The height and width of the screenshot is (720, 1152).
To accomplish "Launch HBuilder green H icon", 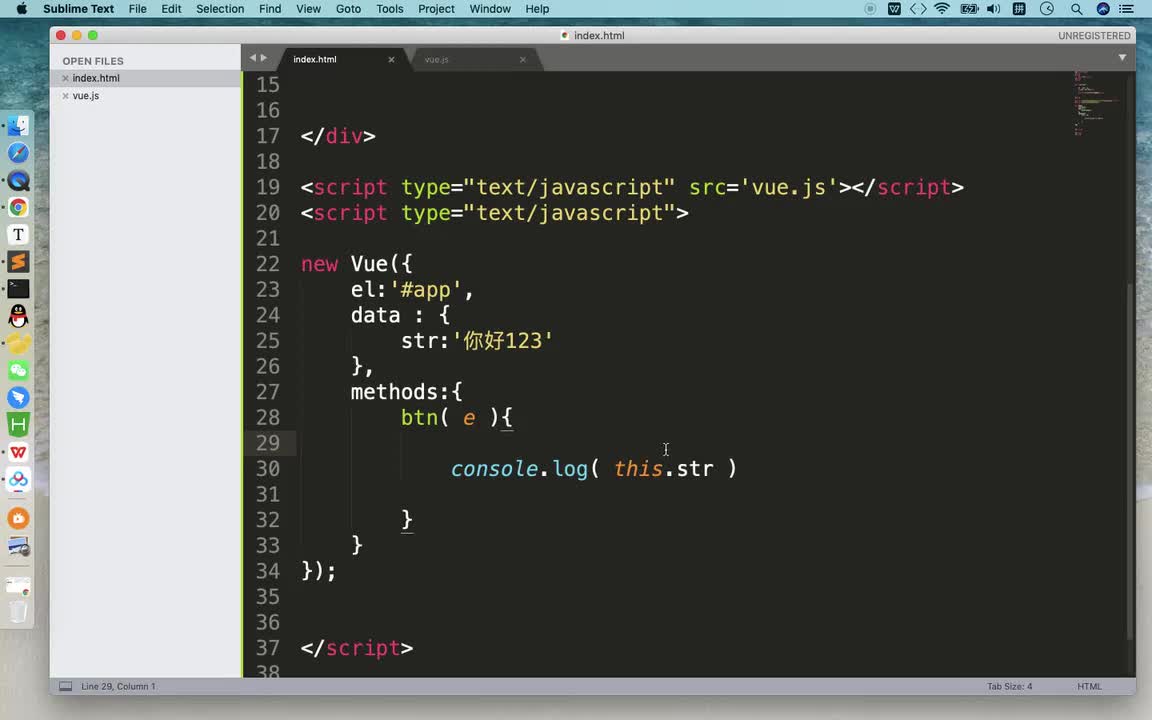I will 18,425.
